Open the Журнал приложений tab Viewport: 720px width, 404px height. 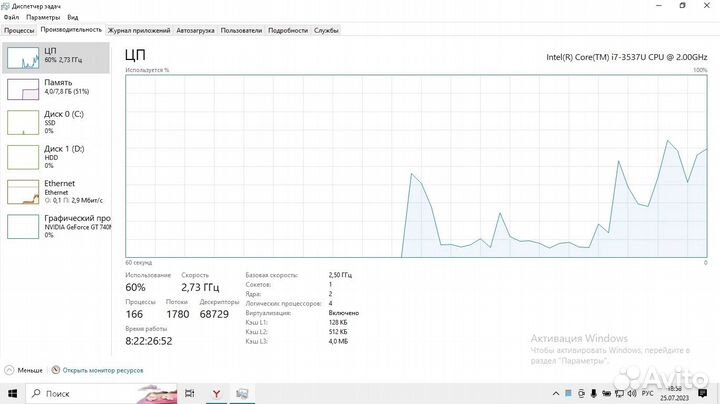click(139, 30)
